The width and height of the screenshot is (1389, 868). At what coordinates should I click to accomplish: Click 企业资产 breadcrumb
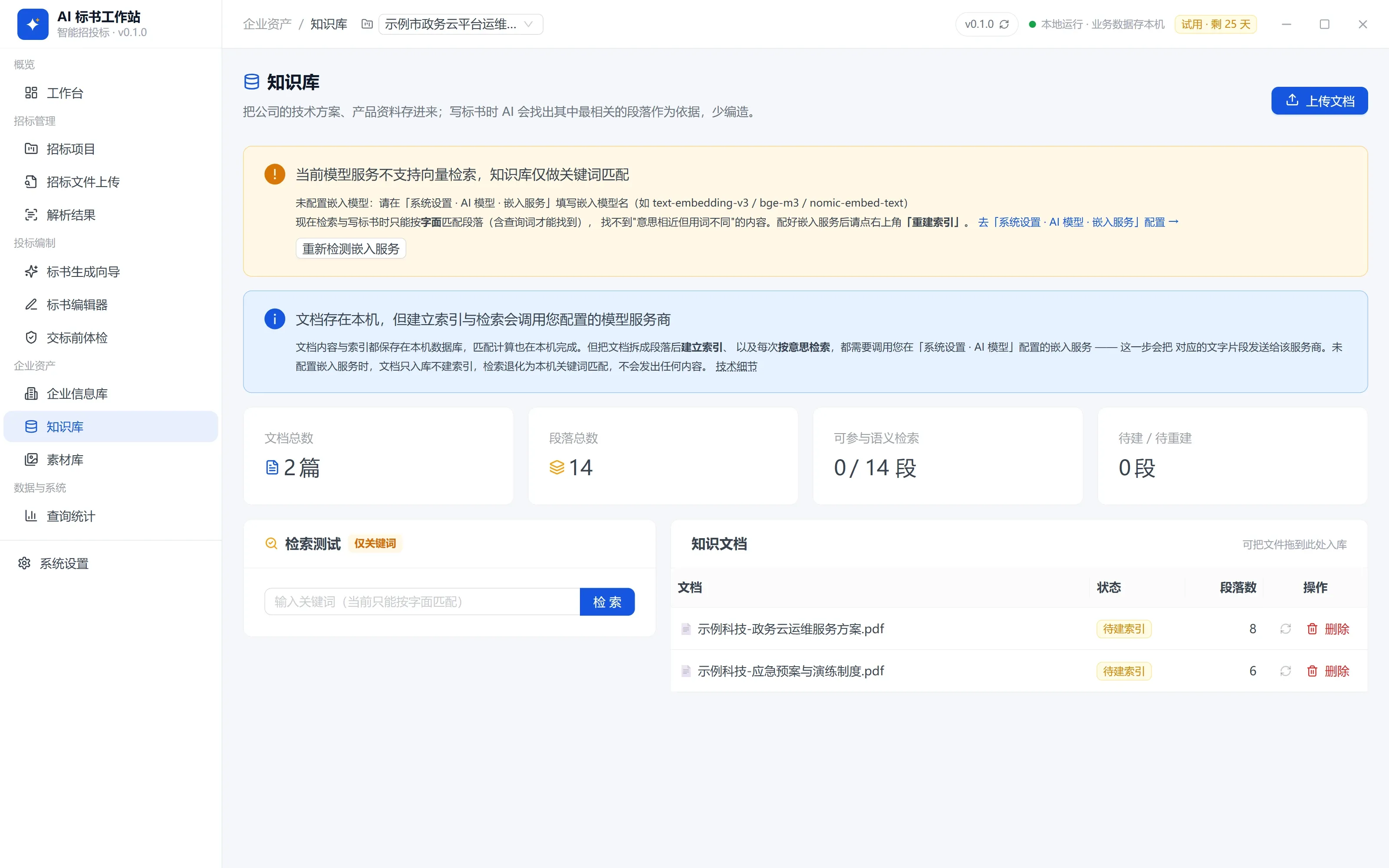(x=267, y=24)
